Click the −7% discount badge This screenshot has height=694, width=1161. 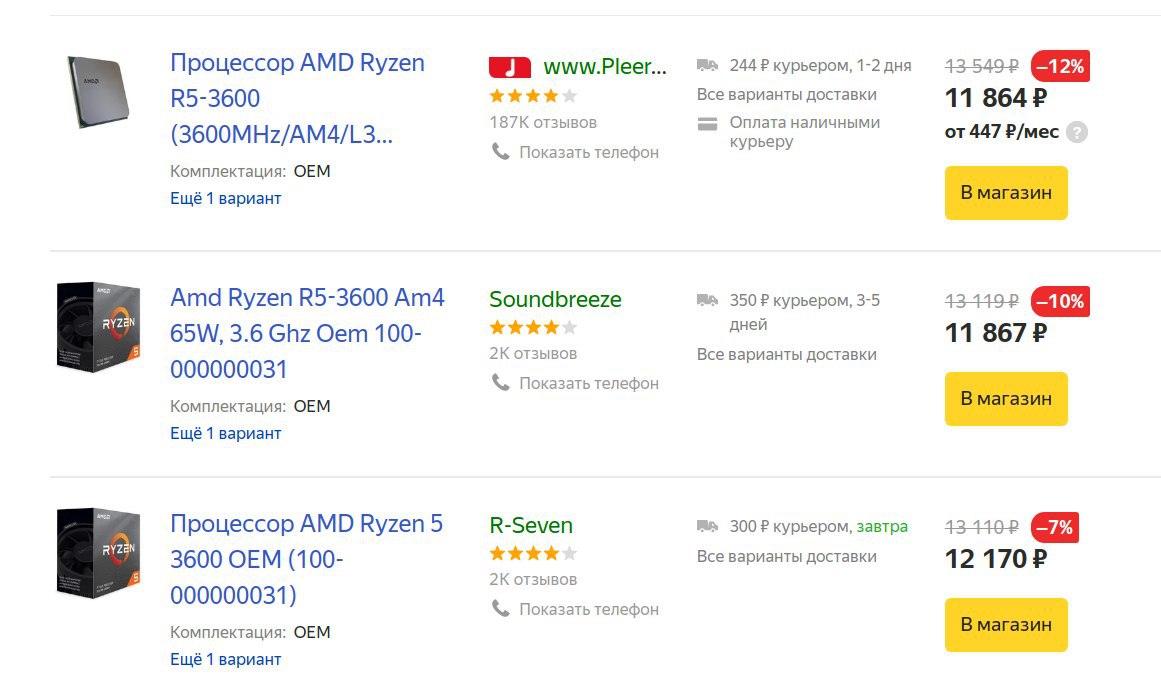tap(1054, 527)
